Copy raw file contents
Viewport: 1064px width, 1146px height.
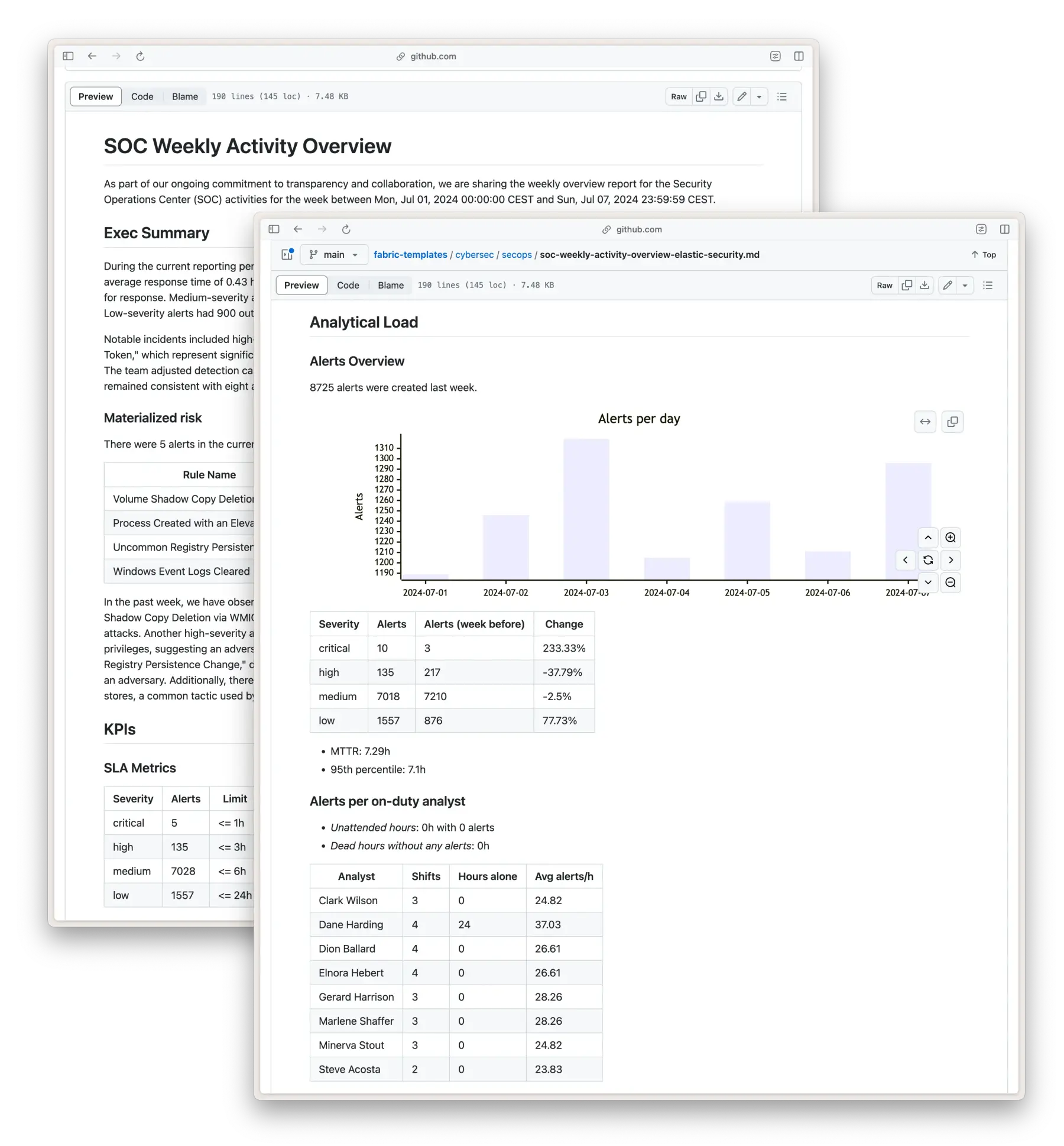click(906, 285)
